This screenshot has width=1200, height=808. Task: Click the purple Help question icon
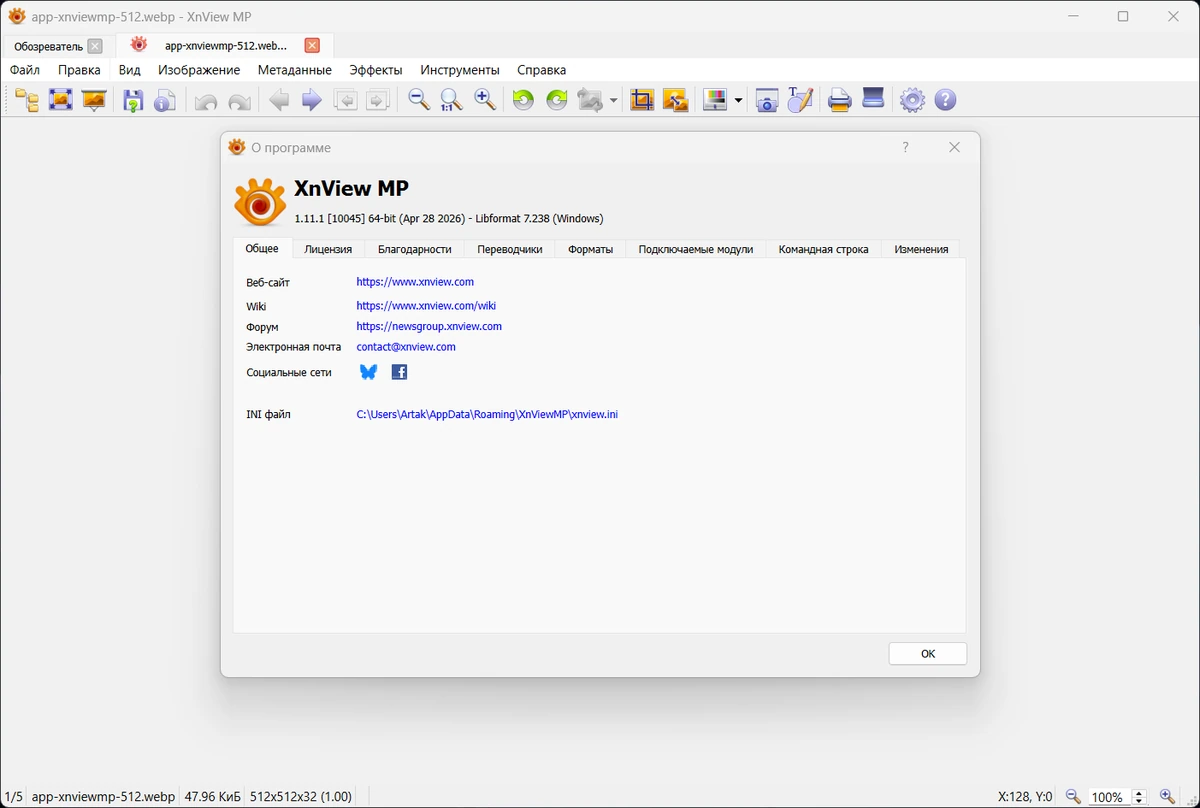pos(945,100)
